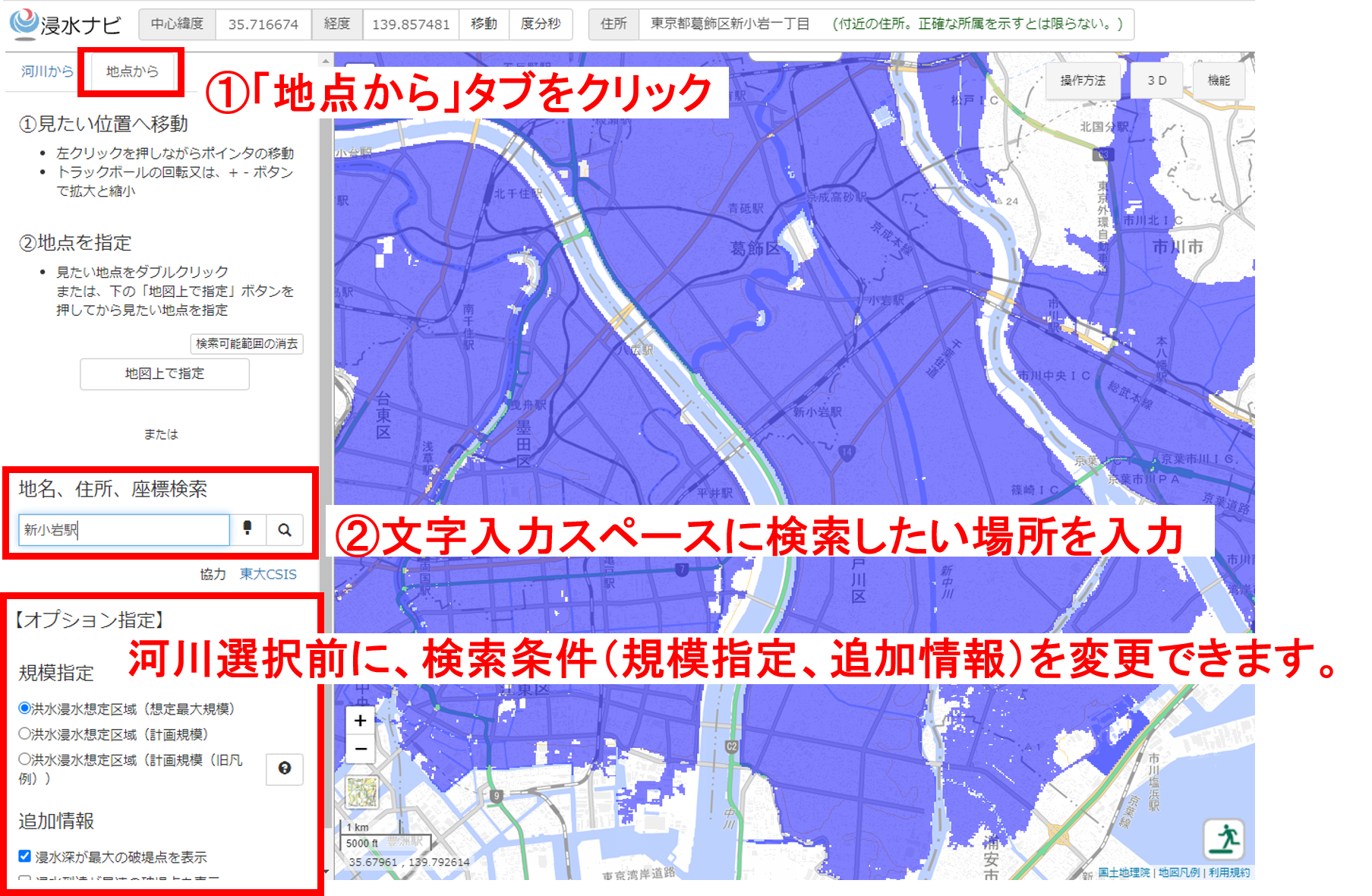
Task: Click the 追加情報 heading
Action: [56, 821]
